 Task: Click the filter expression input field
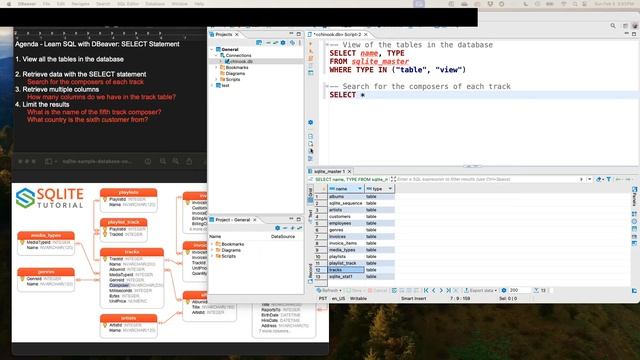(x=488, y=179)
